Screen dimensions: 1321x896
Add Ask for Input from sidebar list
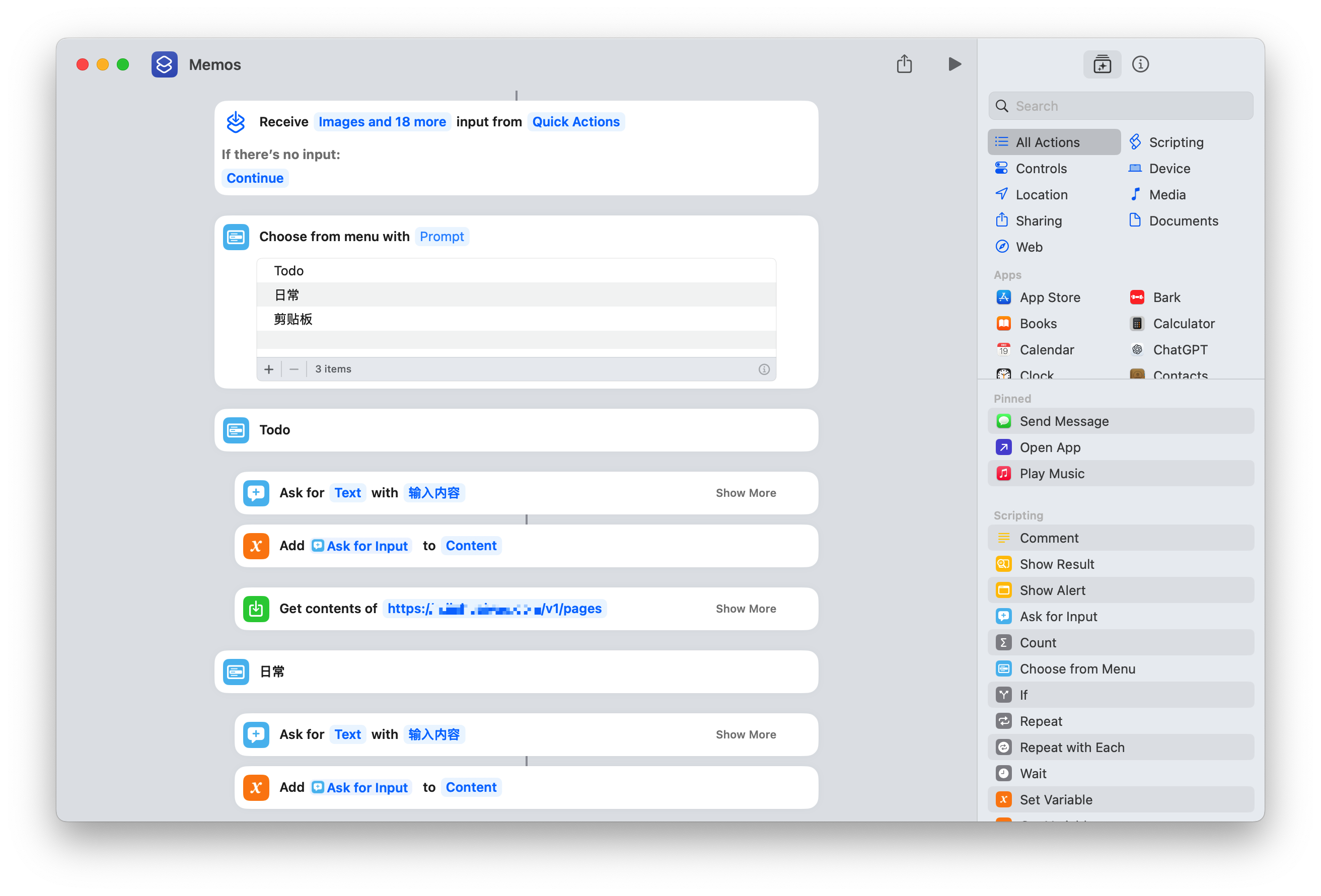pyautogui.click(x=1120, y=616)
